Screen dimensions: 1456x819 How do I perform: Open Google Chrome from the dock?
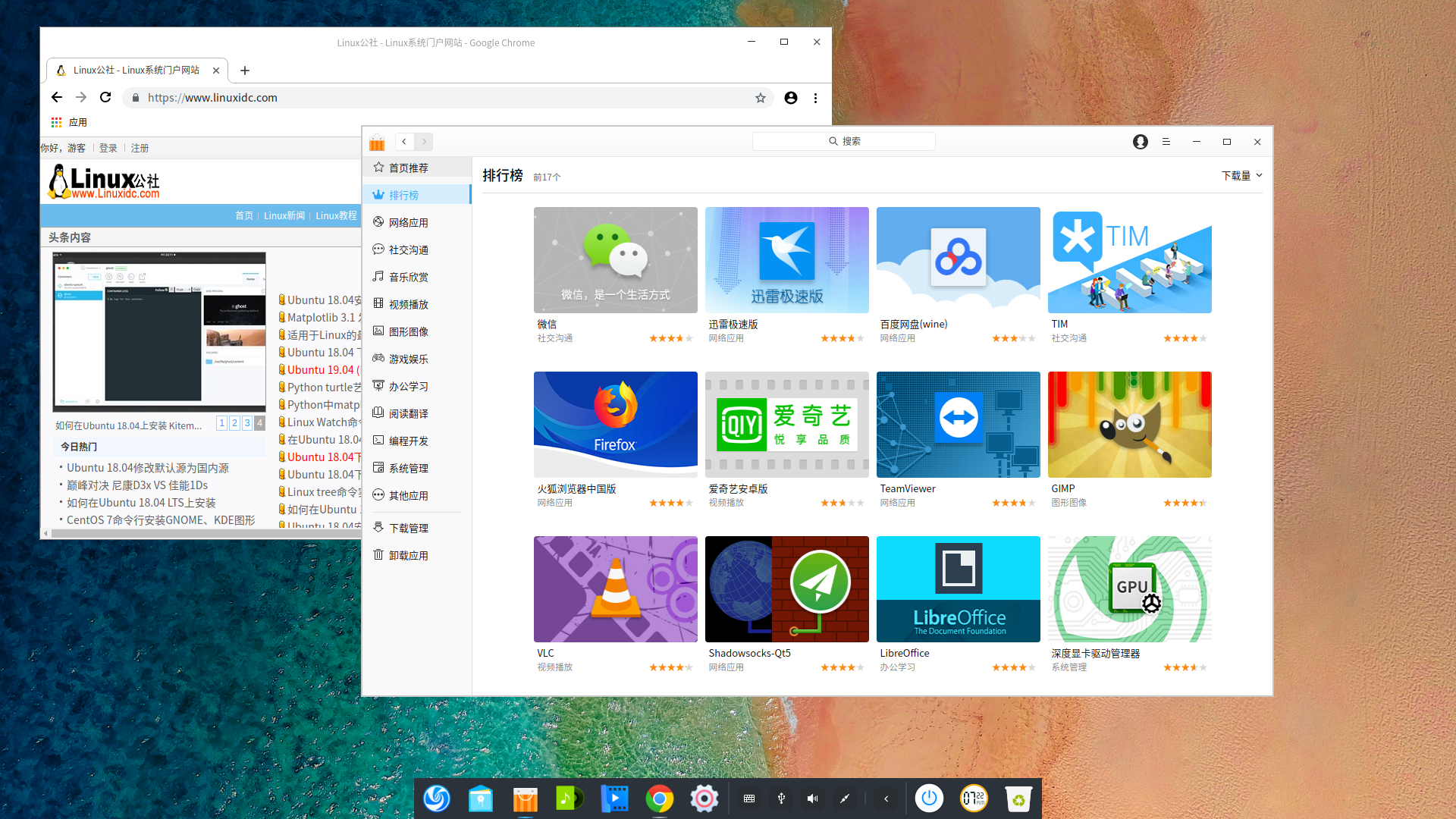click(659, 799)
